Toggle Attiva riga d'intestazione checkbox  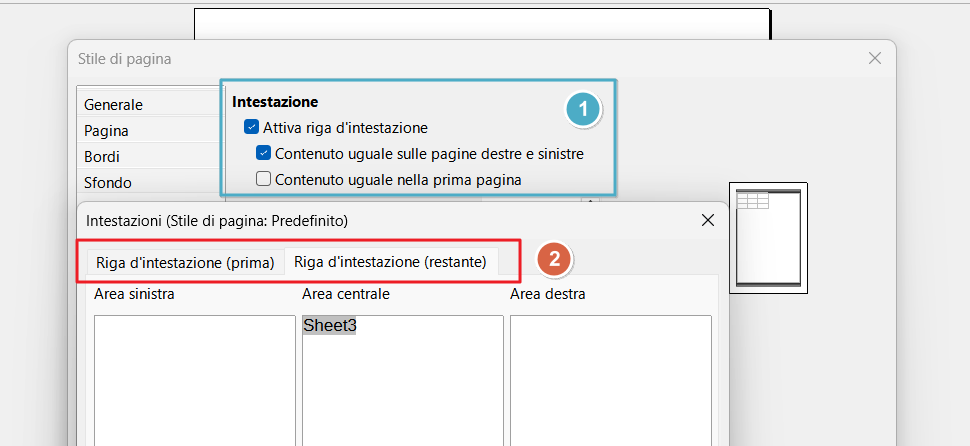tap(251, 128)
